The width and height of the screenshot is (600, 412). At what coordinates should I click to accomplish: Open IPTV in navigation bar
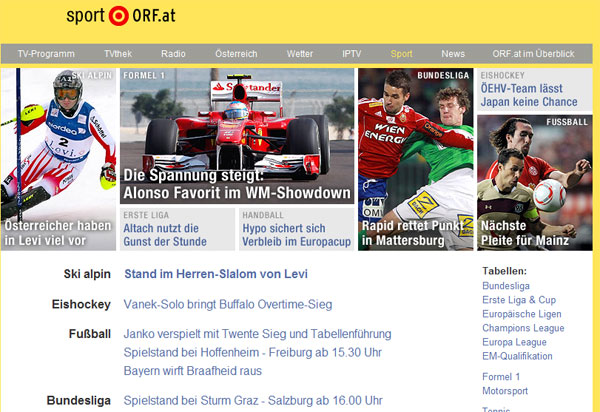[x=351, y=54]
